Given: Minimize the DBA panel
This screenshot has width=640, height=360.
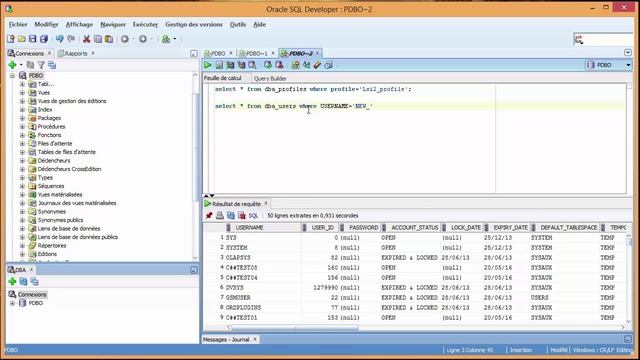Looking at the screenshot, I should tap(194, 270).
